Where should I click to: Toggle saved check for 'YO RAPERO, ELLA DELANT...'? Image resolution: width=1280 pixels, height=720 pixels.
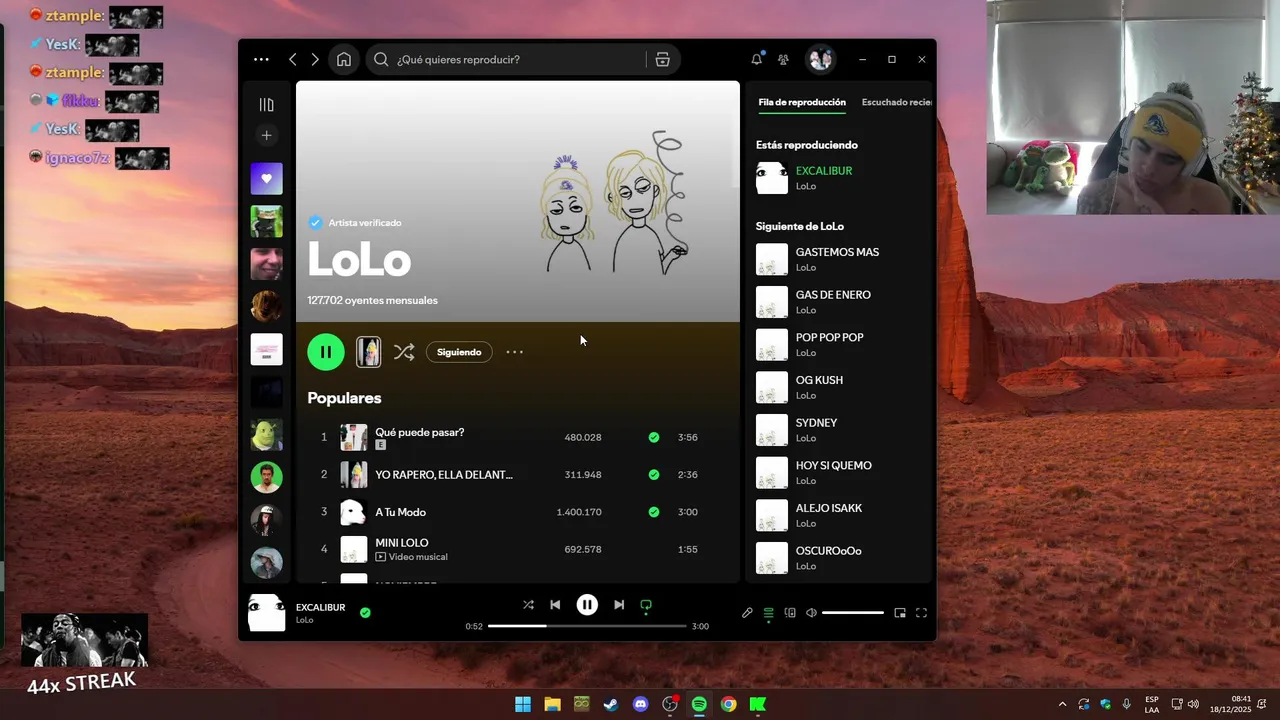coord(654,474)
